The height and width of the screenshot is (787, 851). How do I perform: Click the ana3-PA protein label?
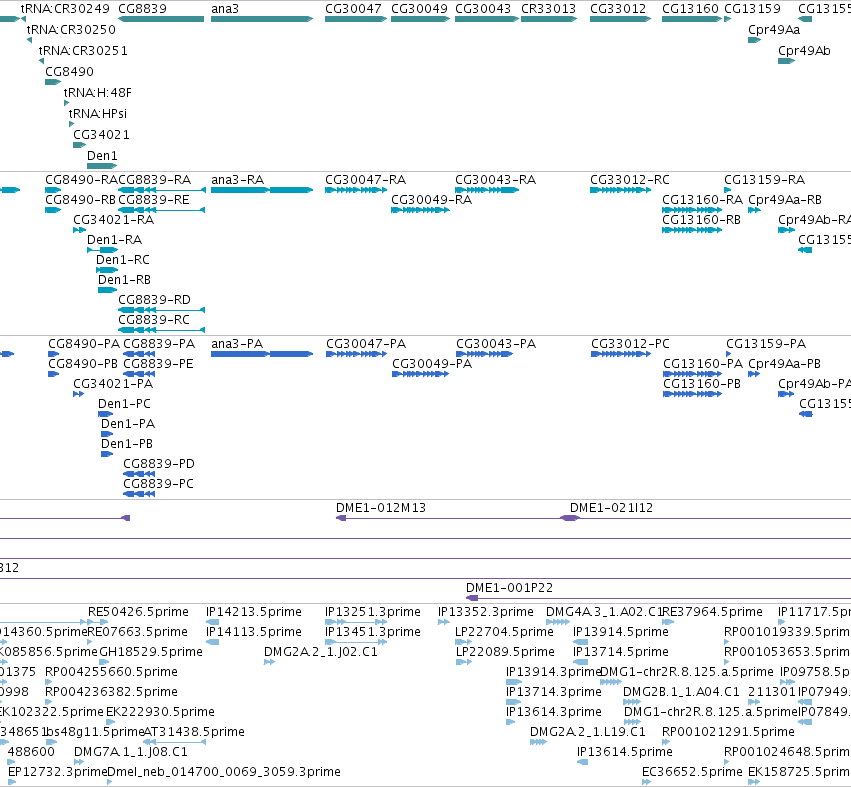pos(237,344)
